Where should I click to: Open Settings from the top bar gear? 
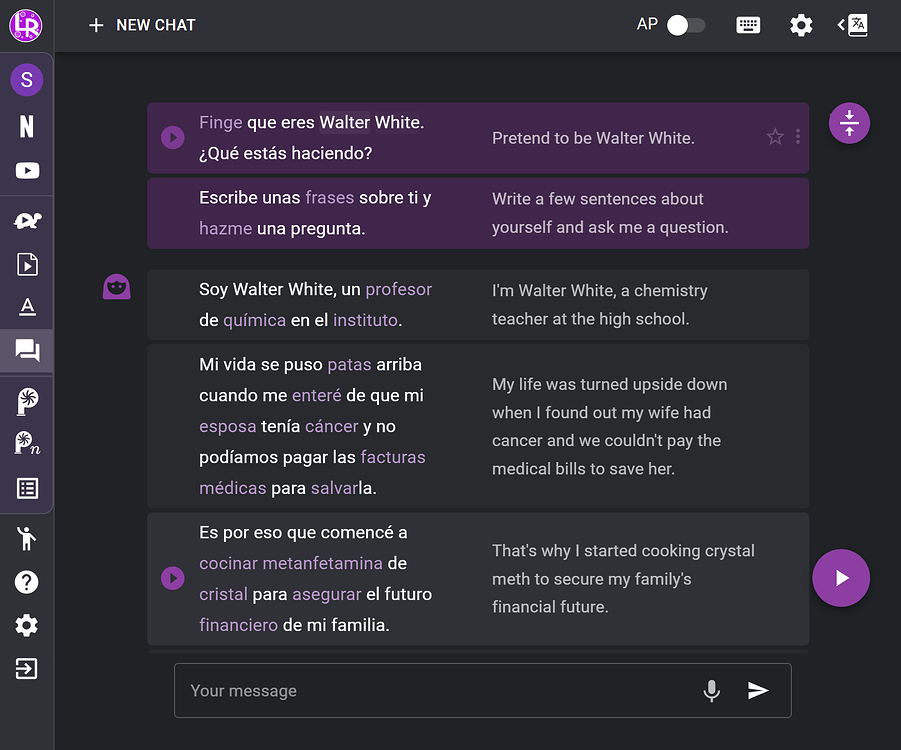coord(801,24)
